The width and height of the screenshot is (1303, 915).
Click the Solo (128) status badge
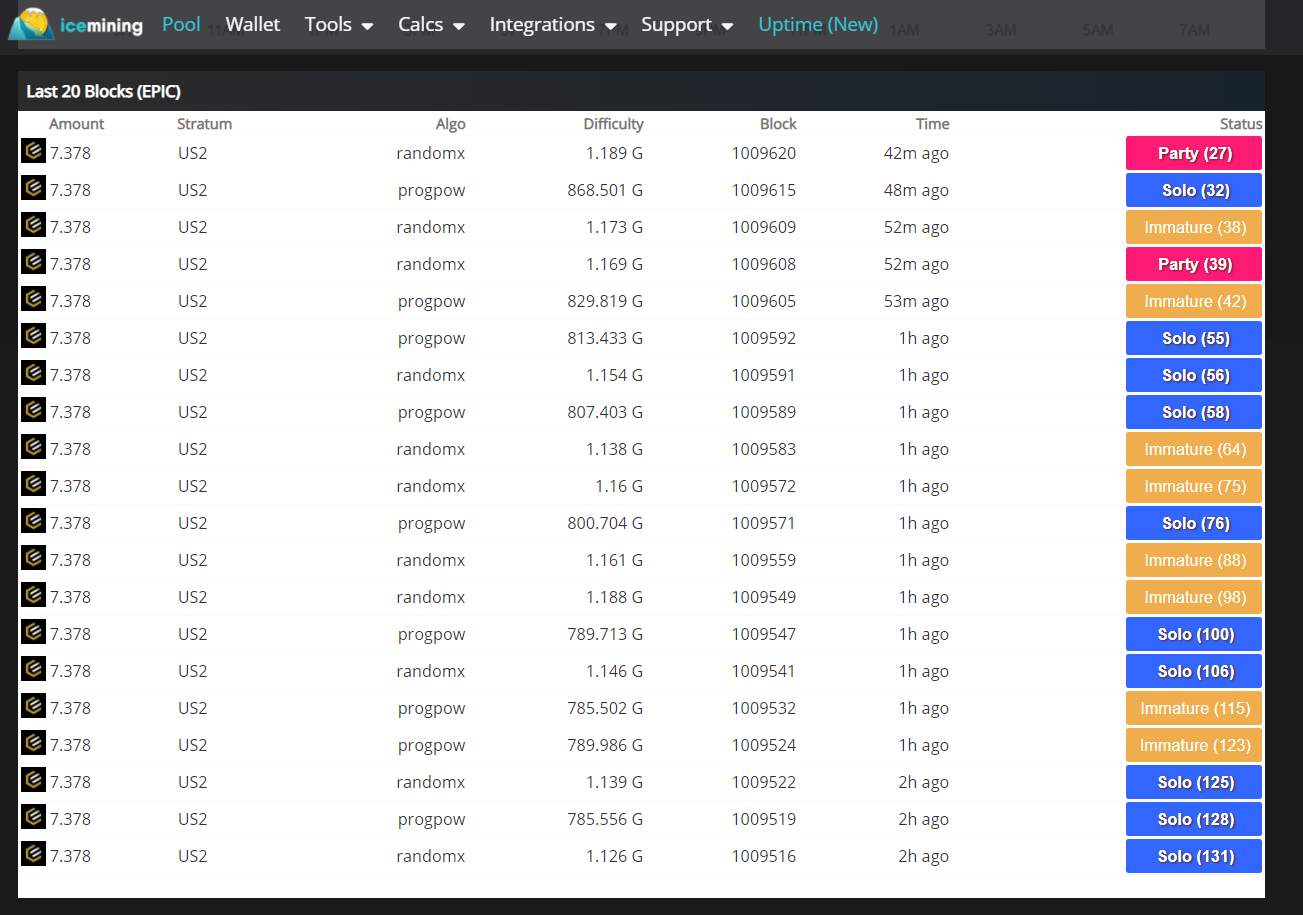tap(1194, 819)
